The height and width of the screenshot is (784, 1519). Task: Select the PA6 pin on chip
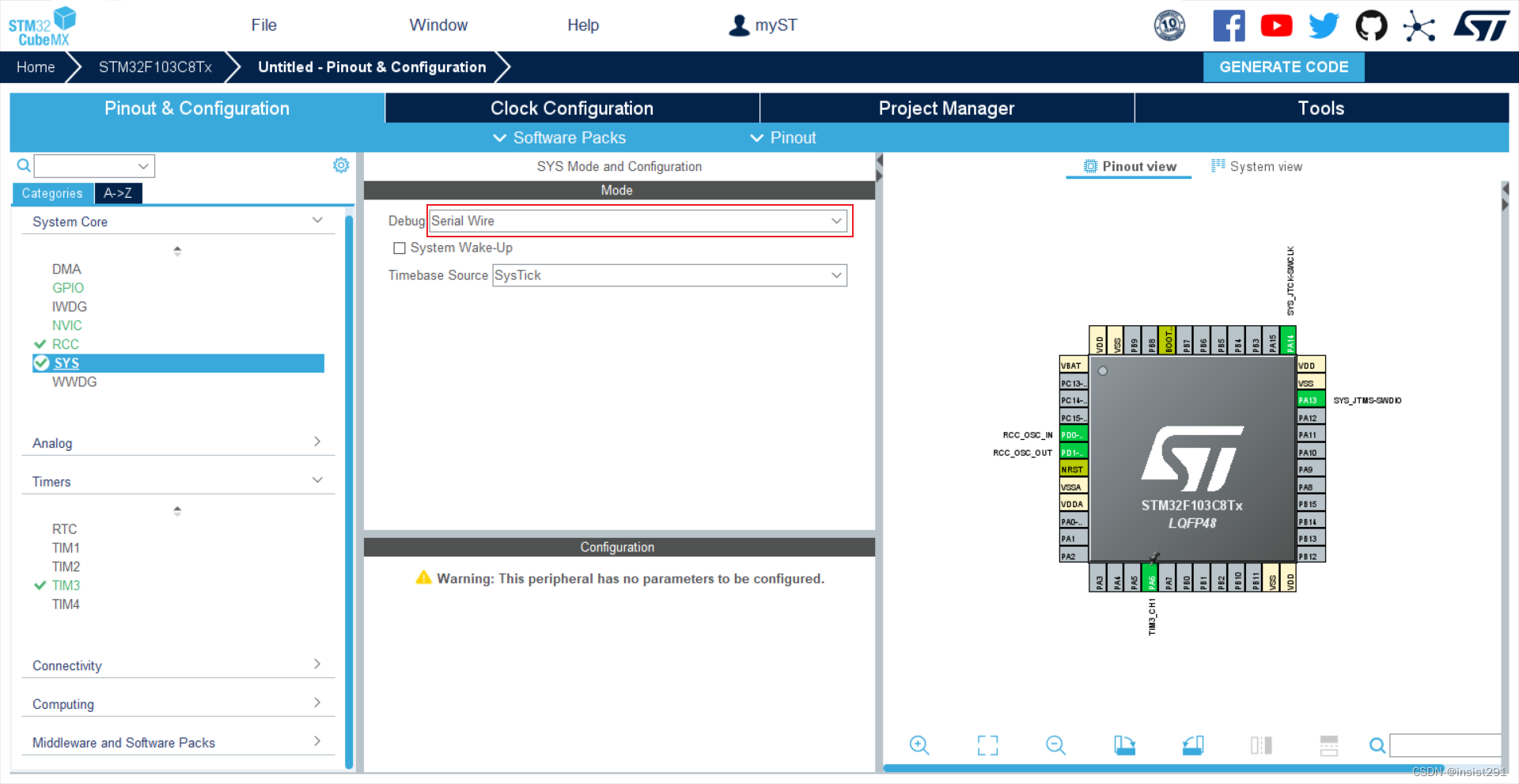pos(1150,578)
